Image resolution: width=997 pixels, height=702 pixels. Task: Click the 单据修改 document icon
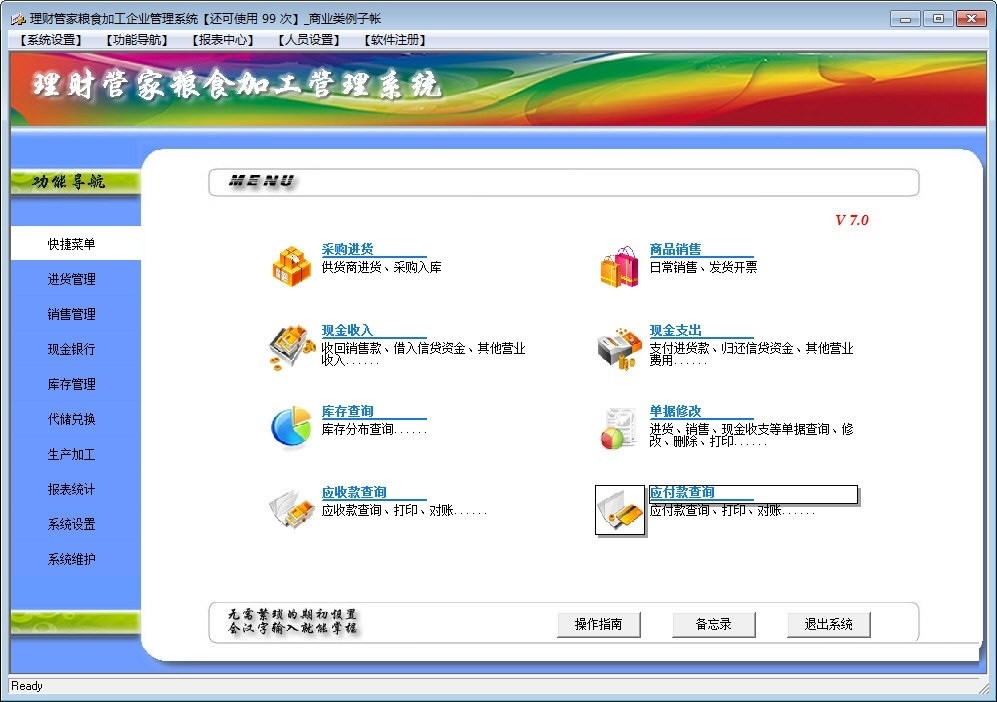pos(618,429)
